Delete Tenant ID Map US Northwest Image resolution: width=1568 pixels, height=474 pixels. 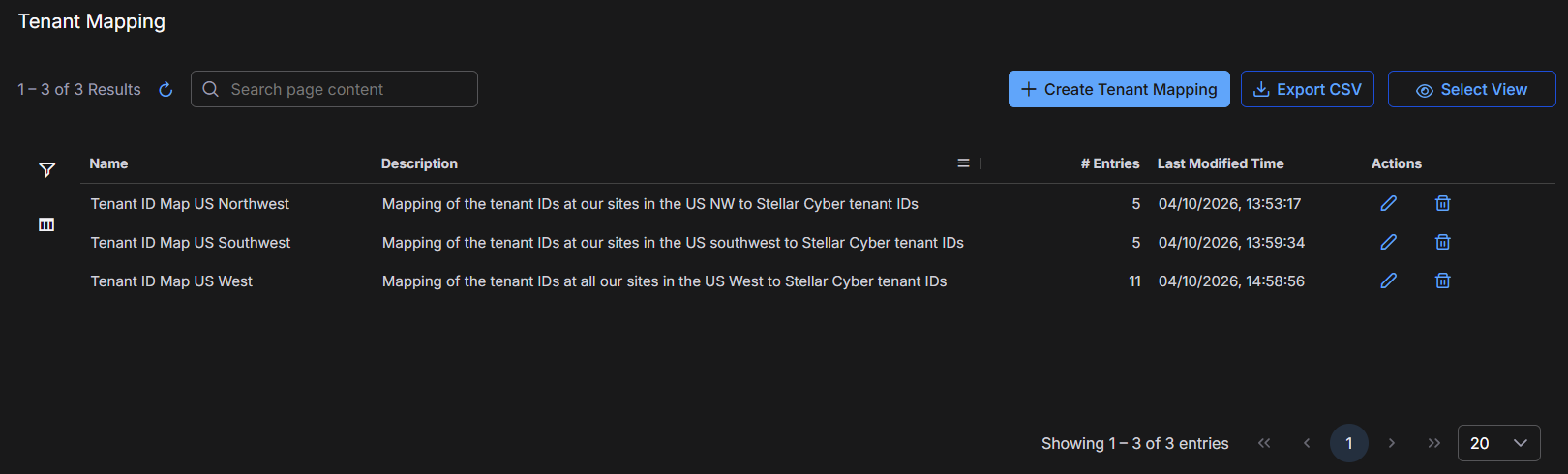pos(1442,203)
